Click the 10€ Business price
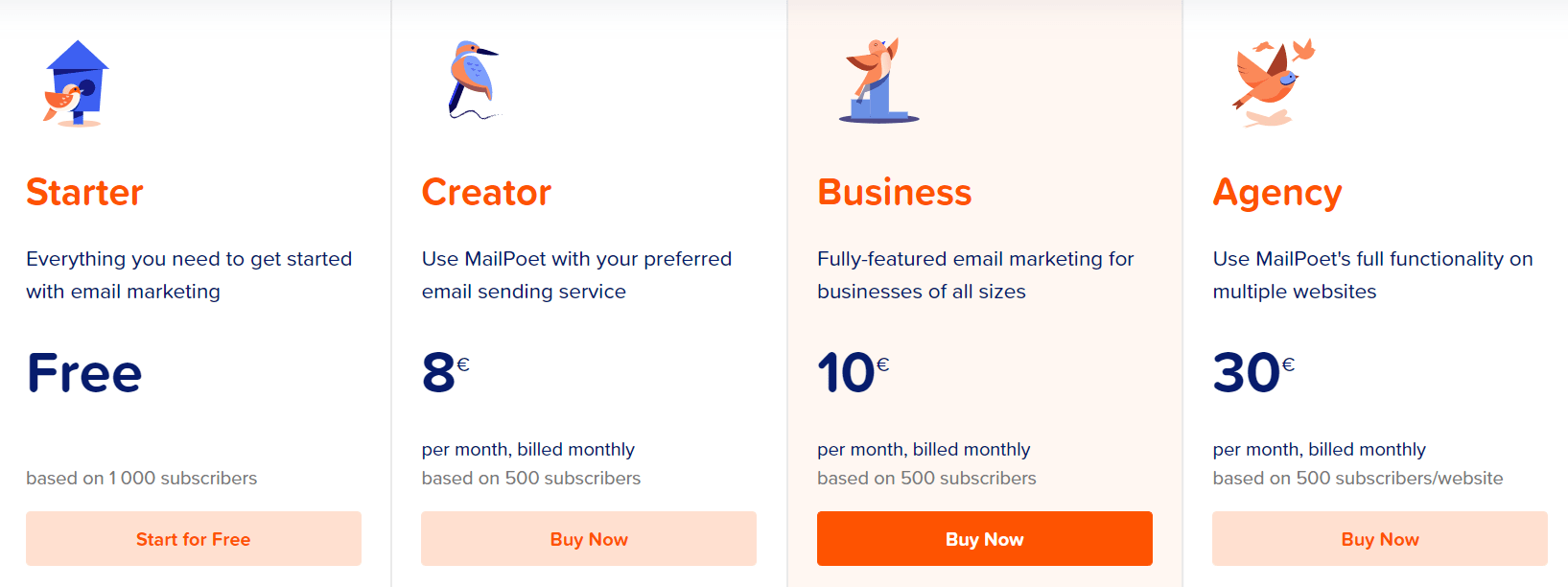 pos(854,372)
